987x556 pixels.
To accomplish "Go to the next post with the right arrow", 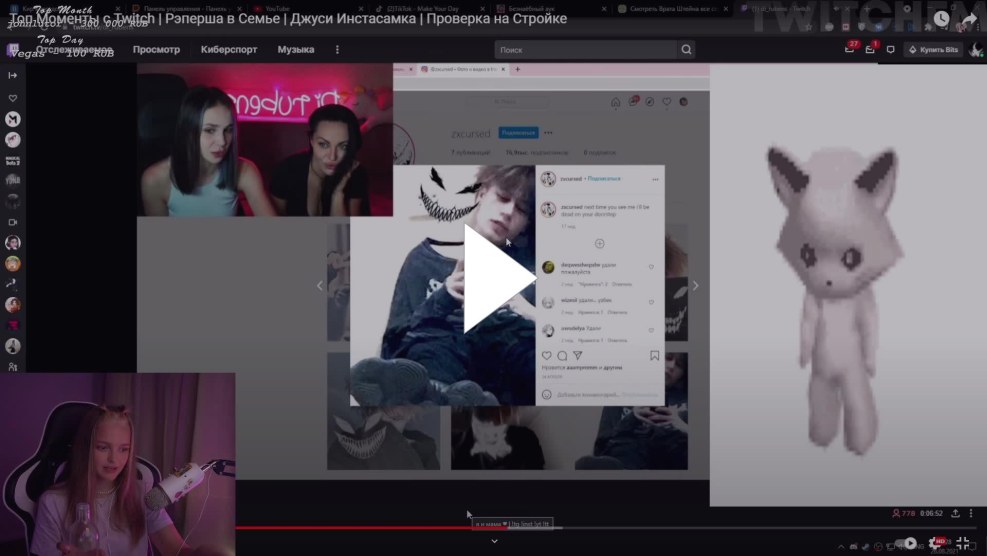I will (x=695, y=286).
